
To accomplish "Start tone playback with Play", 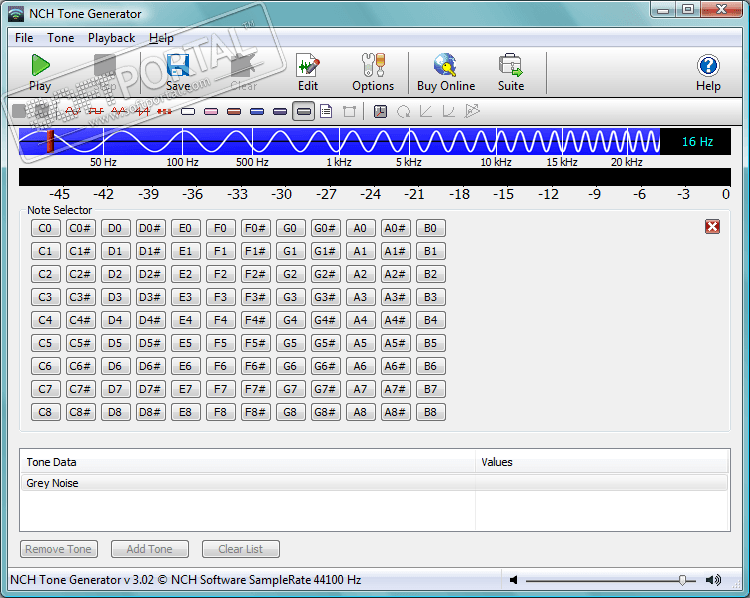I will pos(40,73).
